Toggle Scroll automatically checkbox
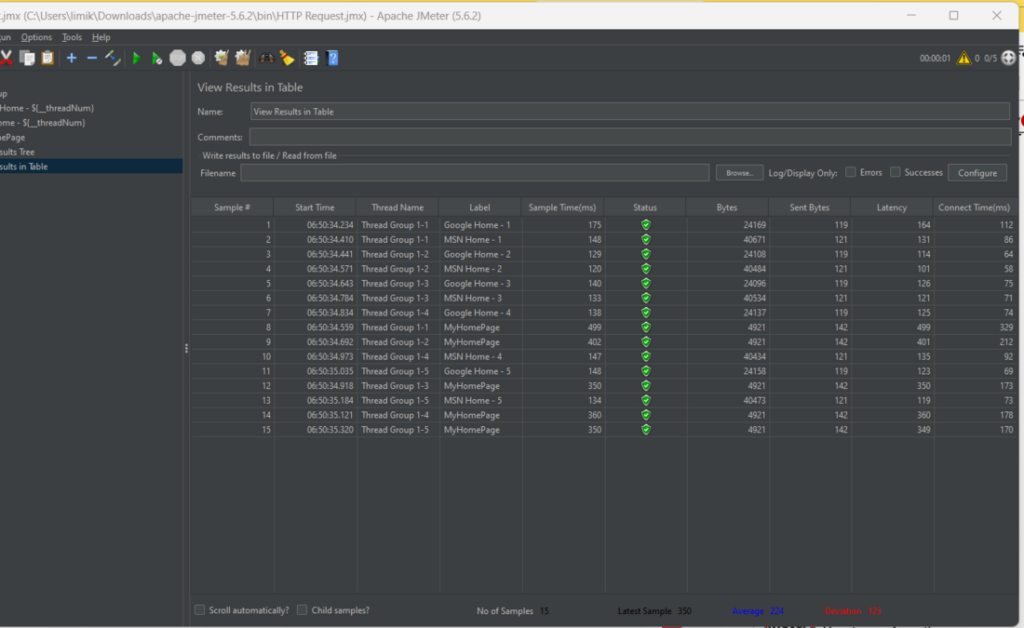This screenshot has width=1024, height=628. (x=200, y=610)
